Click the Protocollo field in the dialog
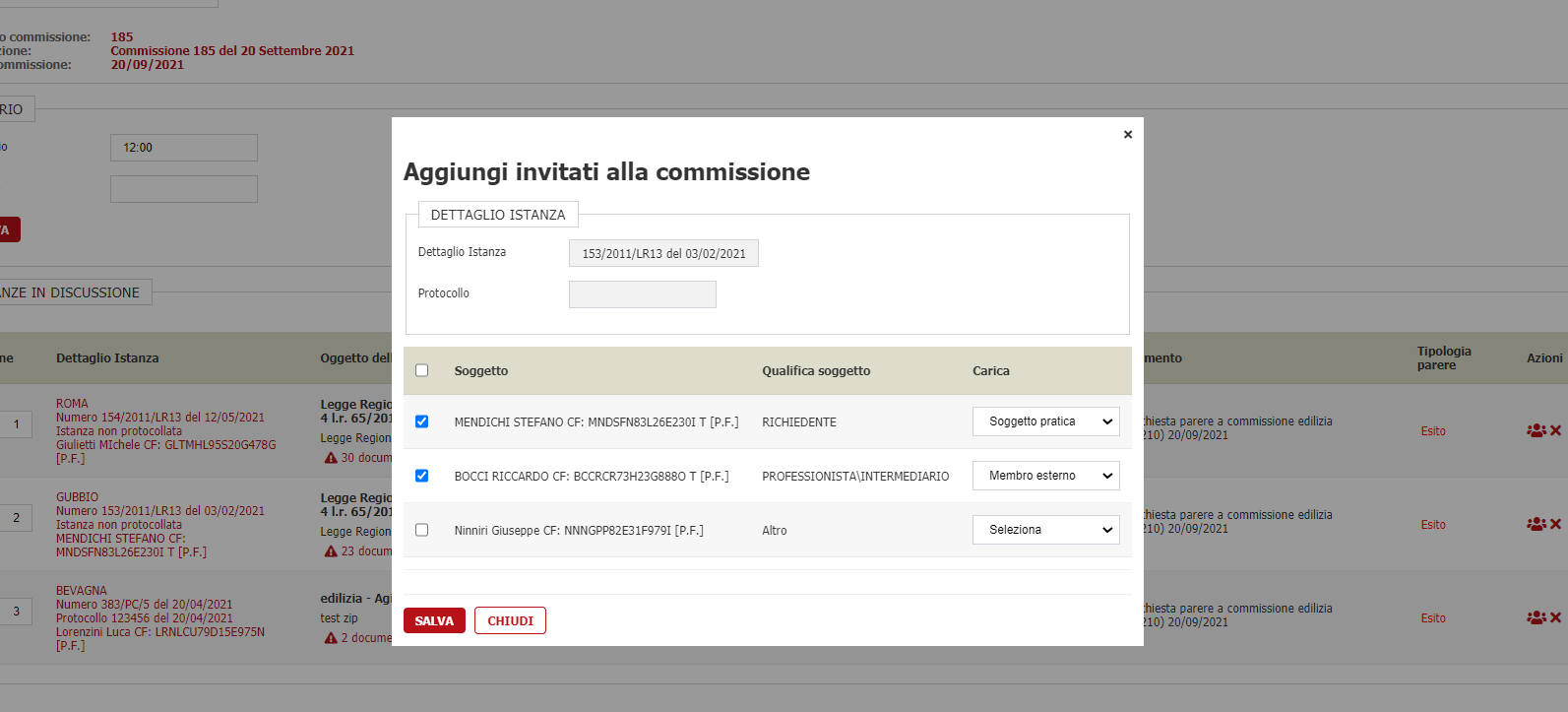Viewport: 1568px width, 712px height. (x=642, y=294)
